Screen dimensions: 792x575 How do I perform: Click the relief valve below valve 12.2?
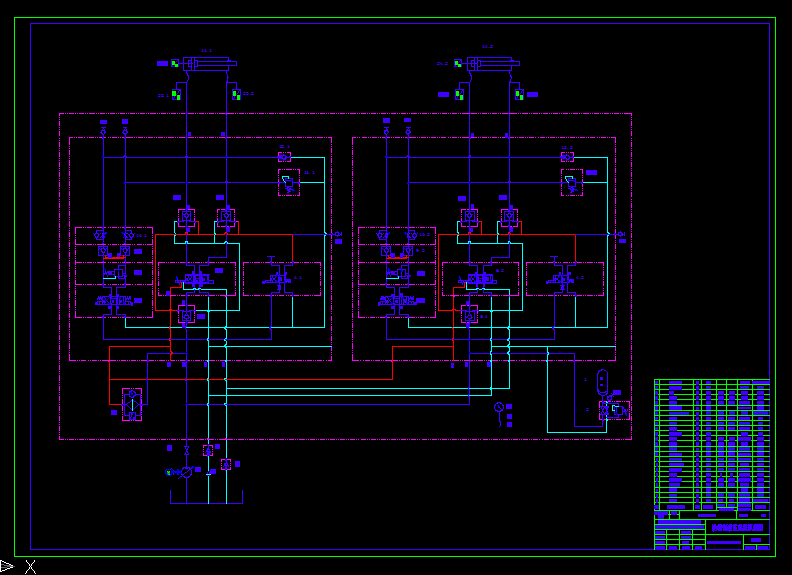572,182
